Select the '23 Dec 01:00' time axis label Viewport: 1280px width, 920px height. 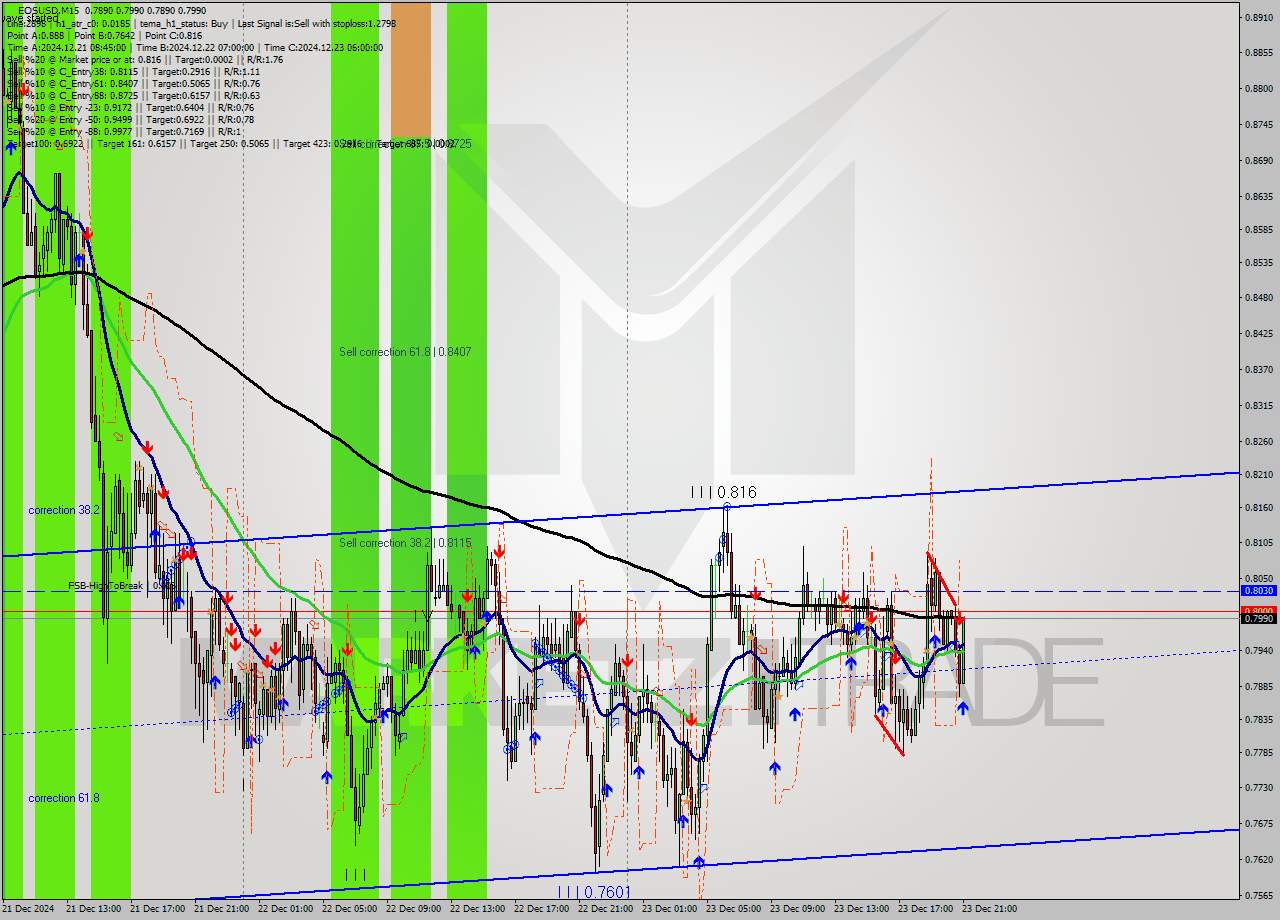point(669,909)
